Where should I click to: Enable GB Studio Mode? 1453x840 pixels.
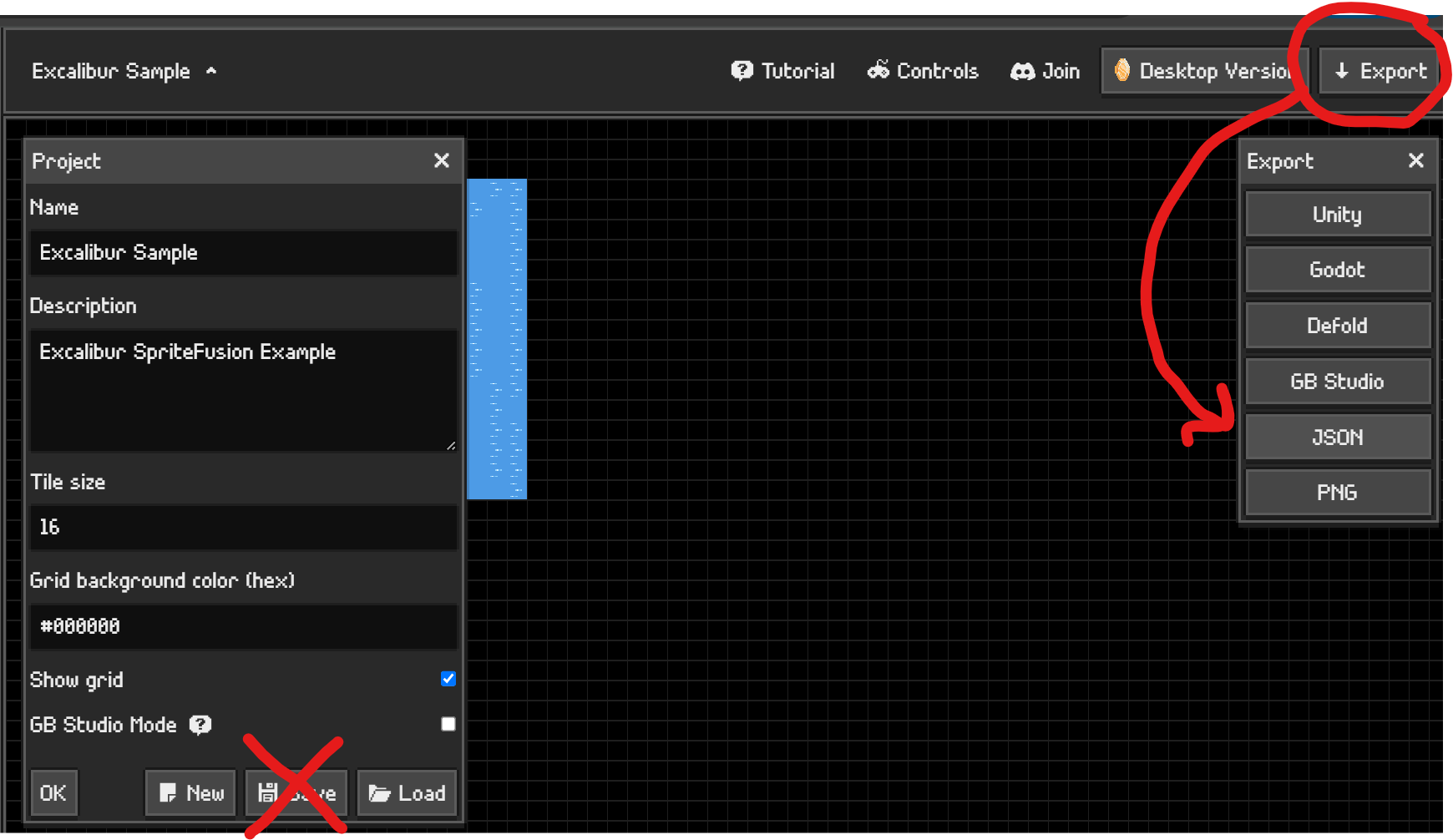[448, 723]
